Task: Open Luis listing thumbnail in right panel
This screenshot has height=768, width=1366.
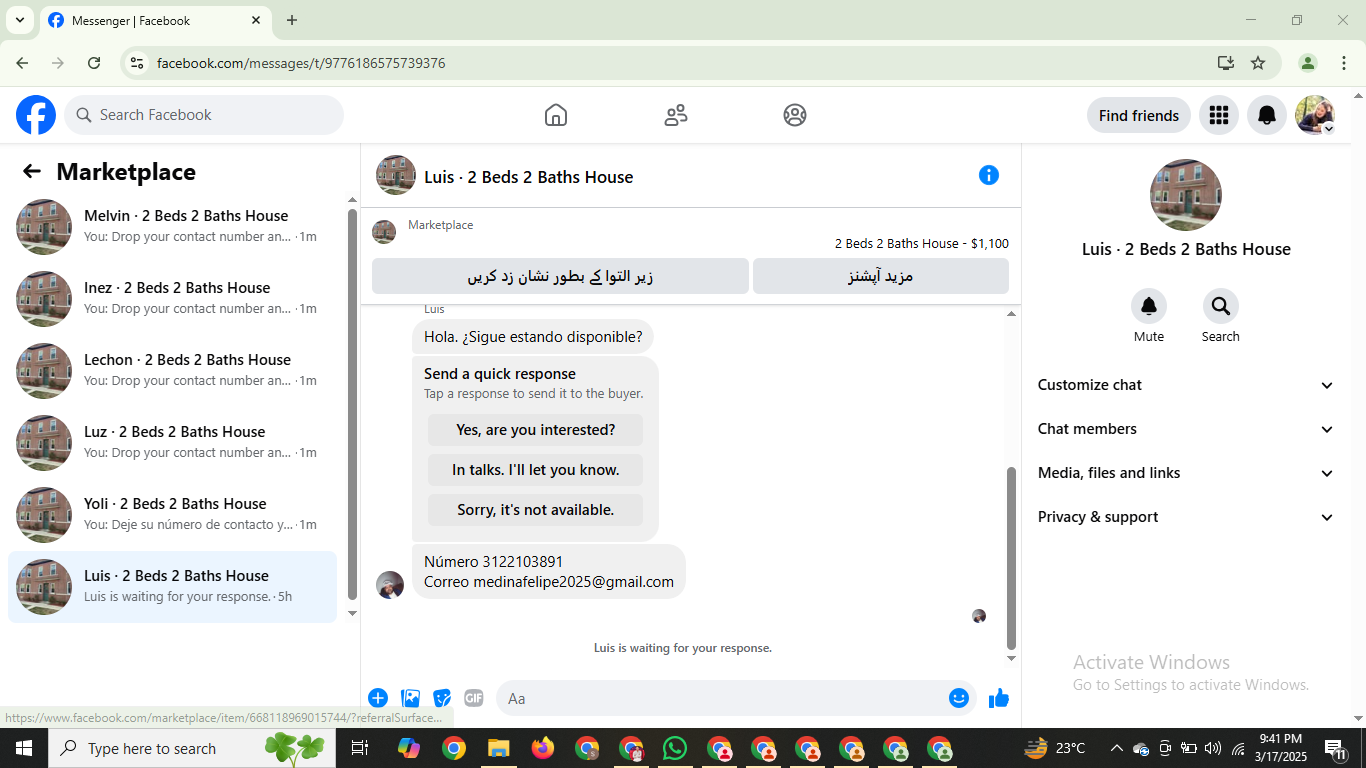Action: point(1186,195)
